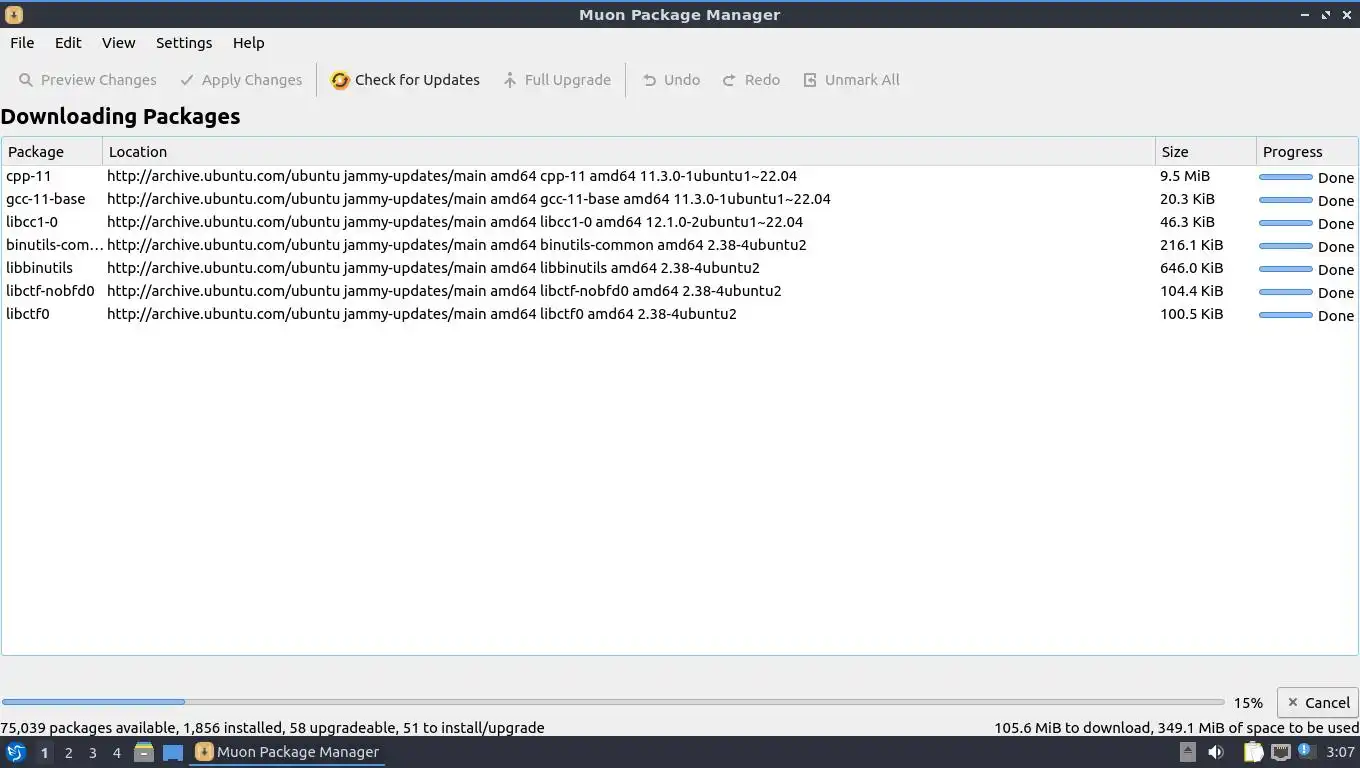1360x768 pixels.
Task: Click the Apply Changes checkmark icon
Action: pyautogui.click(x=187, y=80)
